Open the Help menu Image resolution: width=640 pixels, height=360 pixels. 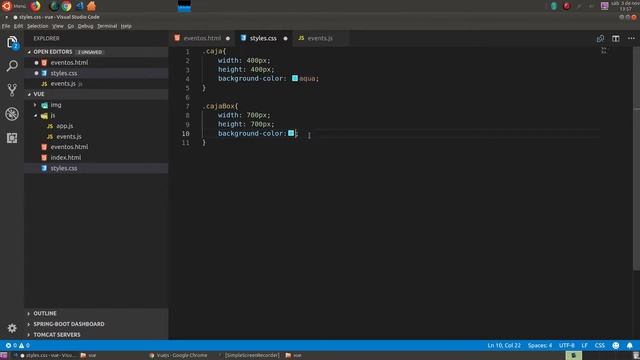click(x=126, y=26)
